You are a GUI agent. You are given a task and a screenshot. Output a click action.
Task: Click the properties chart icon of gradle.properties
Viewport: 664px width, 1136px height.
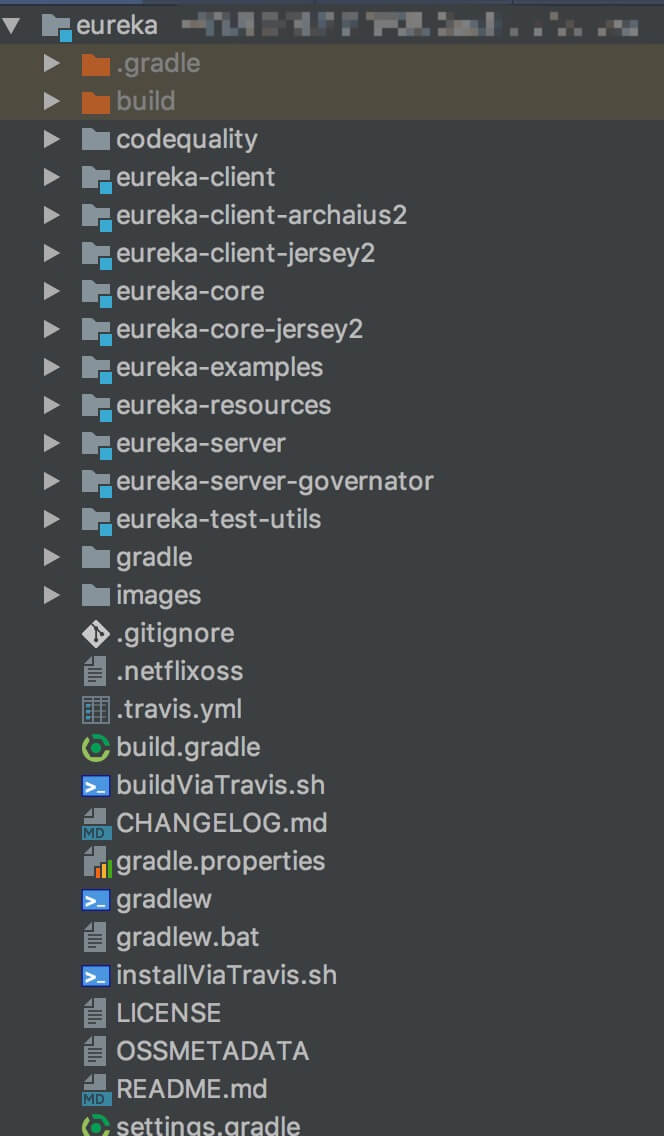coord(97,862)
